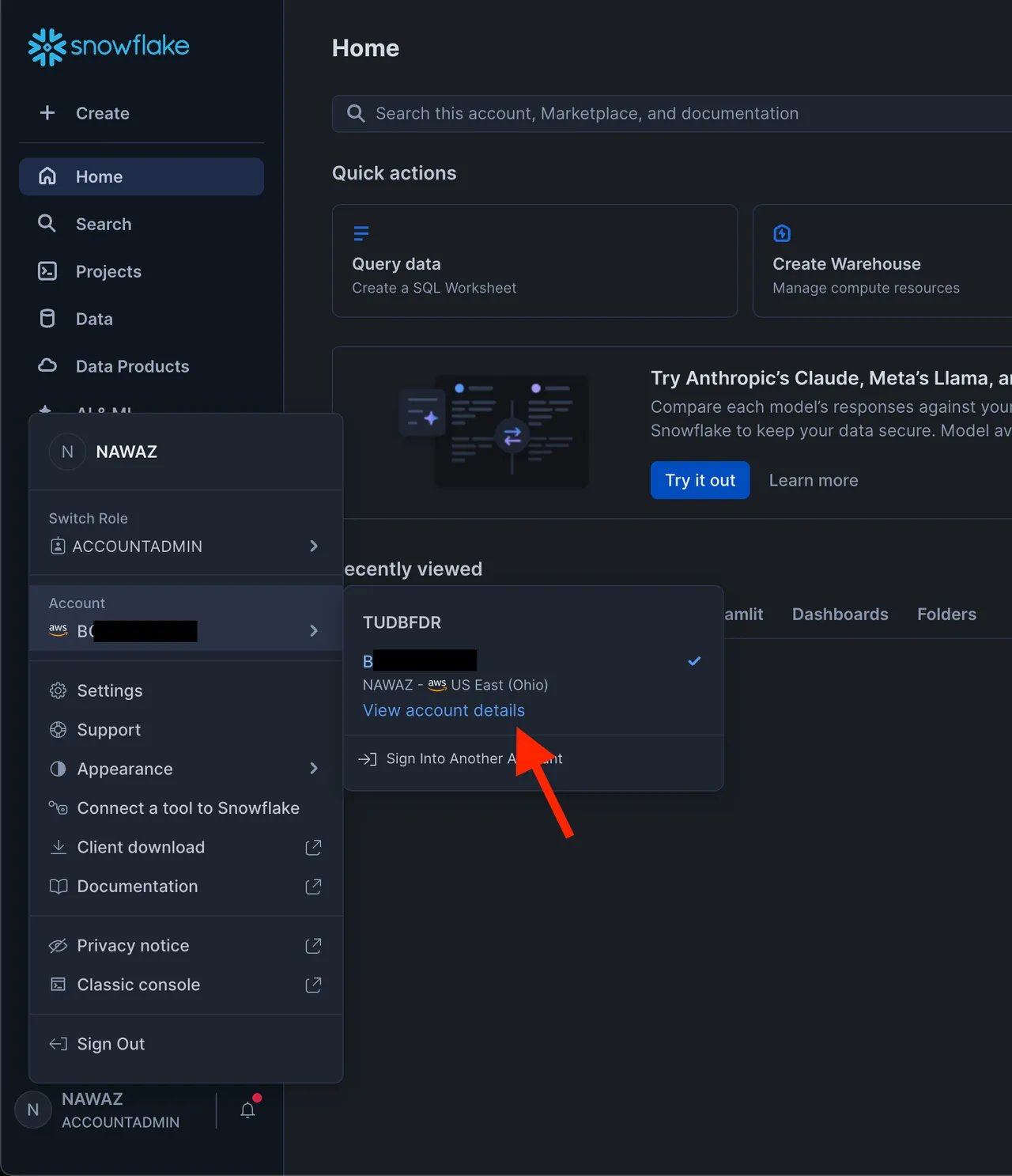The width and height of the screenshot is (1012, 1176).
Task: Switch to the Folders tab
Action: (x=946, y=614)
